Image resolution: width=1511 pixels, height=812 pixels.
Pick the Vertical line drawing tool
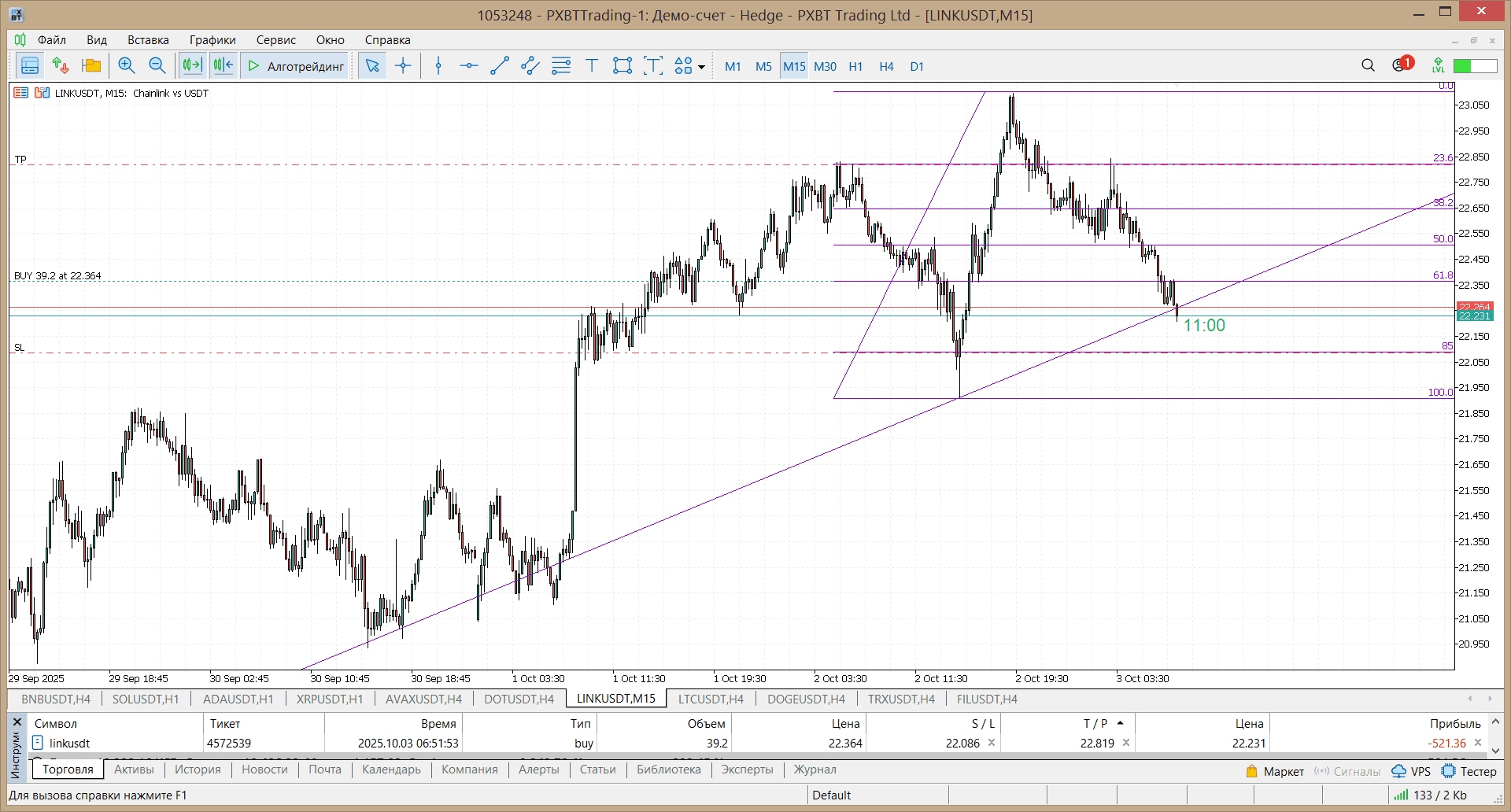(x=438, y=66)
